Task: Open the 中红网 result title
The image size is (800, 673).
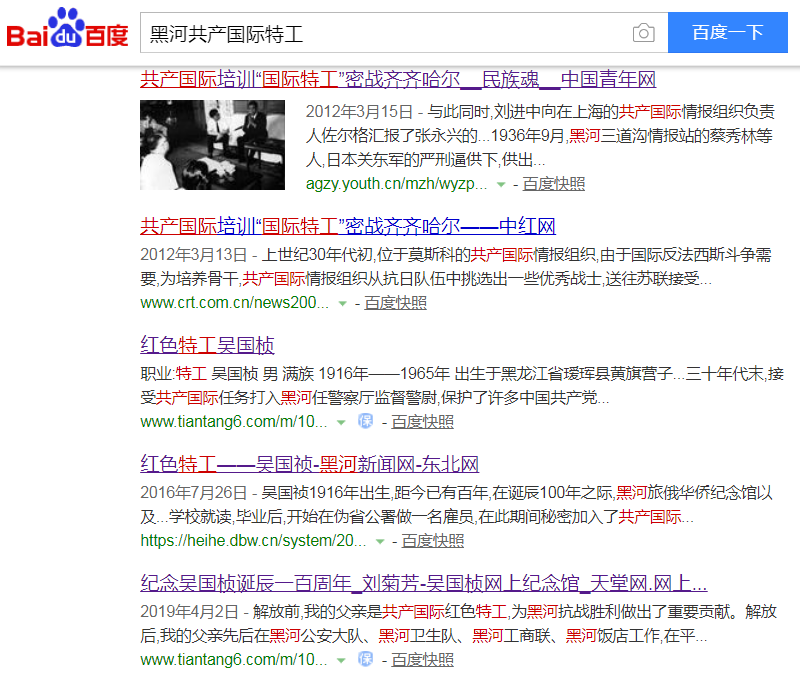Action: [348, 226]
